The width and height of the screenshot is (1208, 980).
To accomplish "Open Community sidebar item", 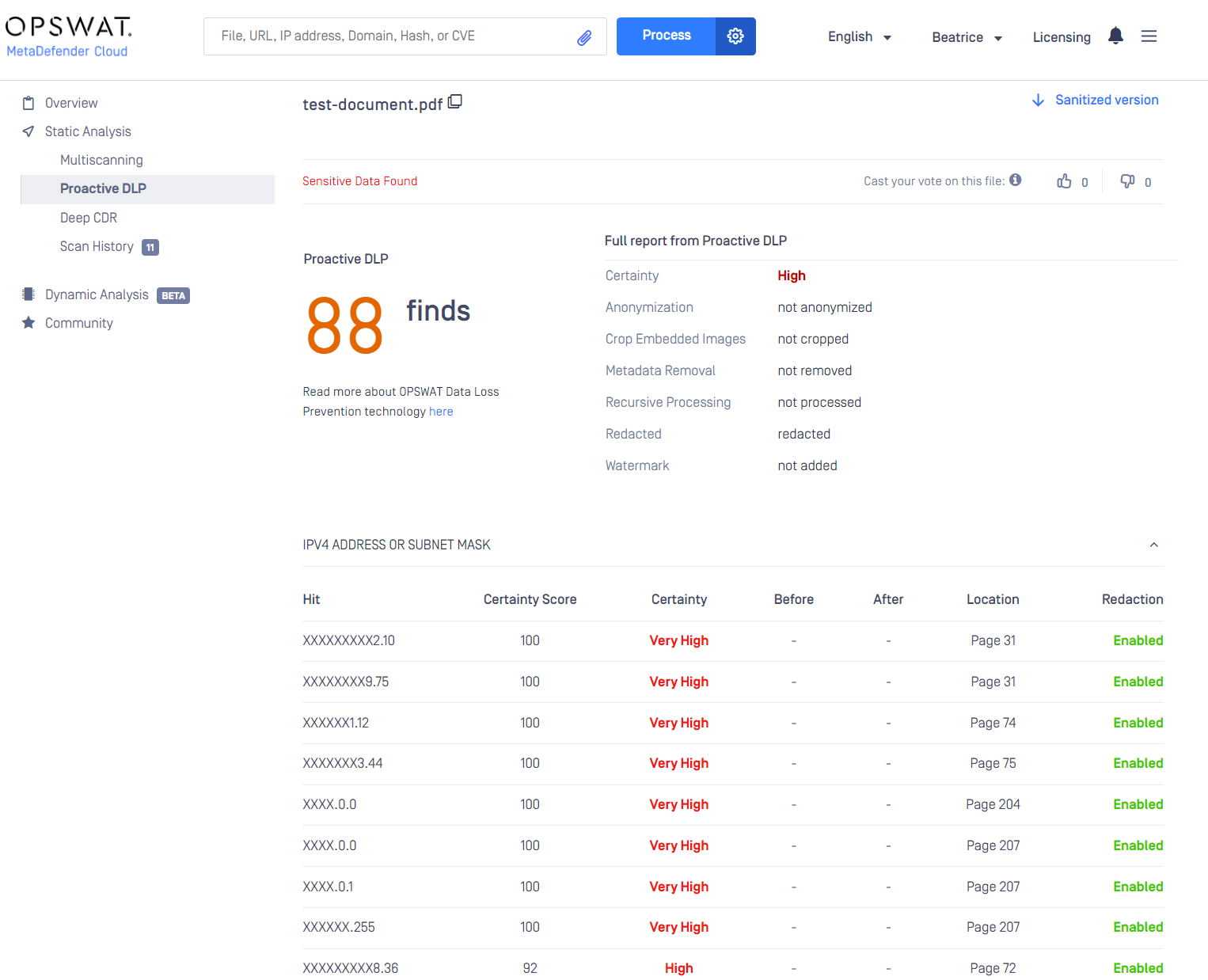I will click(x=79, y=323).
